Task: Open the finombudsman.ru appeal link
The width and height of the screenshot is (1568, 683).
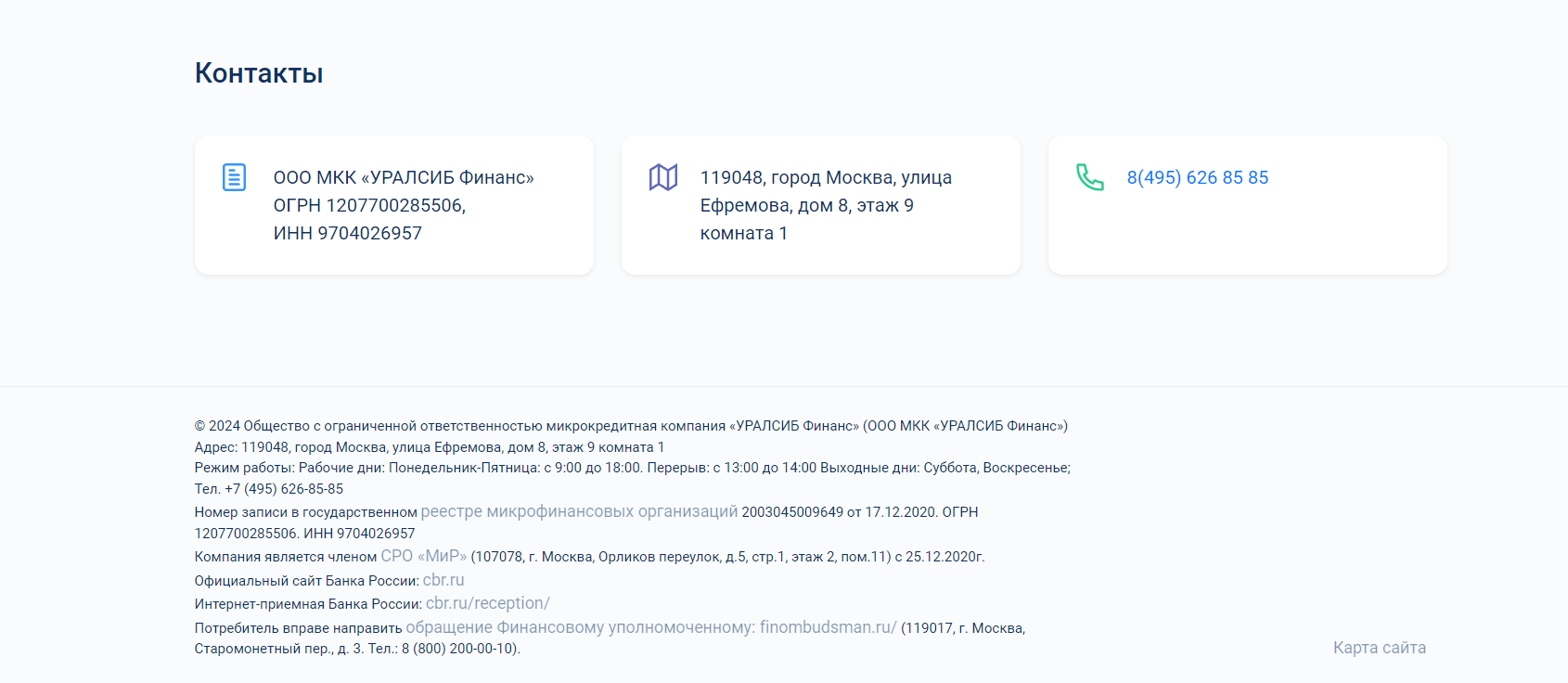Action: (x=651, y=627)
